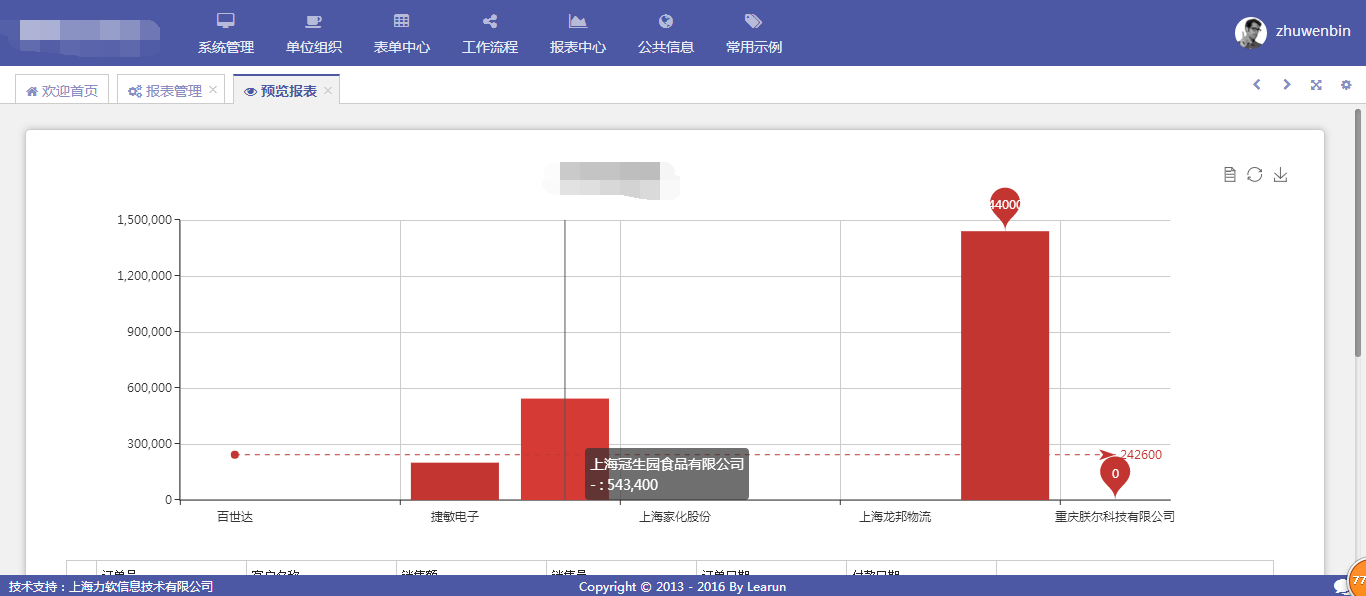Click the average line start dot

[235, 455]
